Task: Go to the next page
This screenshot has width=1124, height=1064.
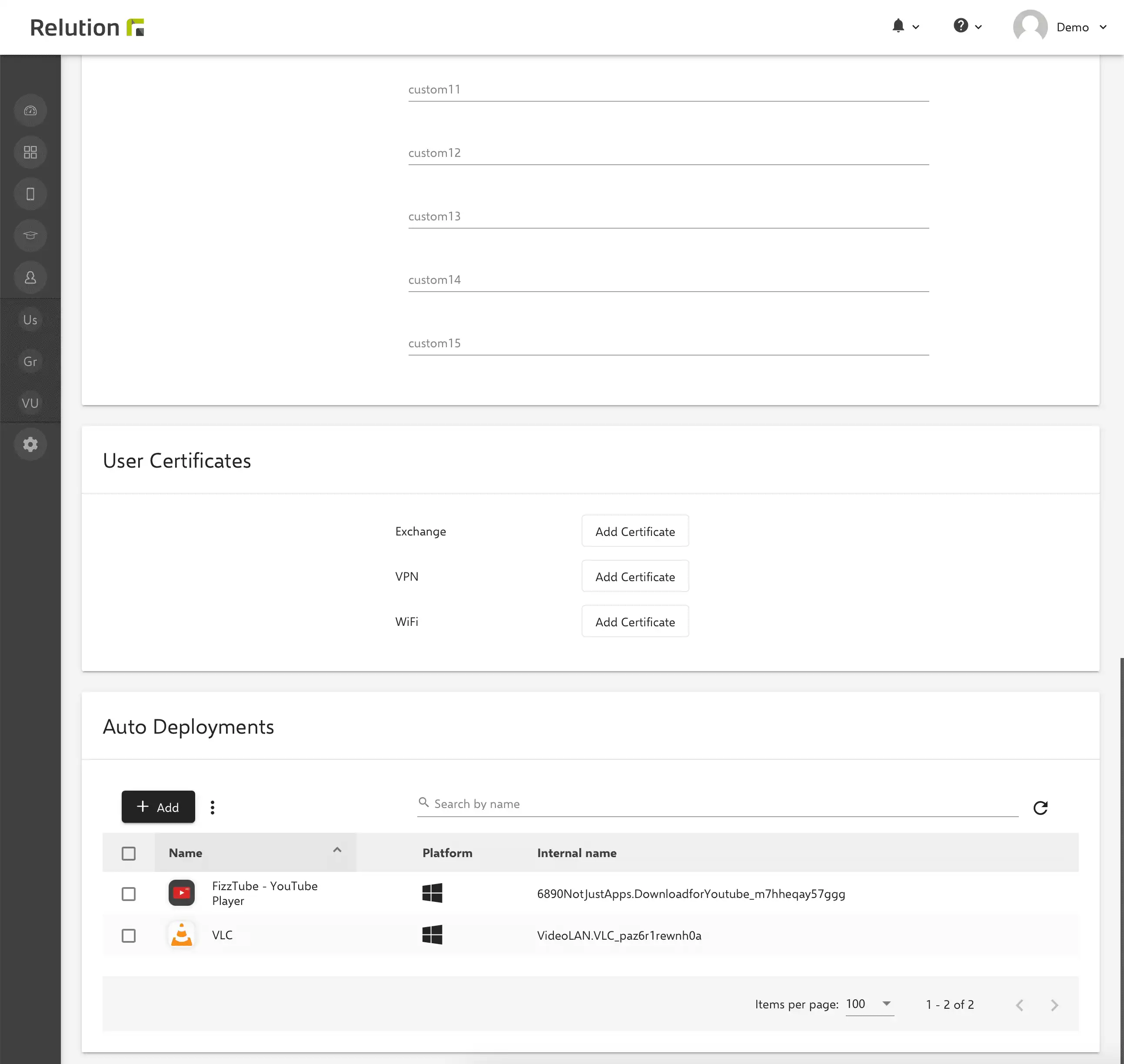Action: (1054, 1005)
